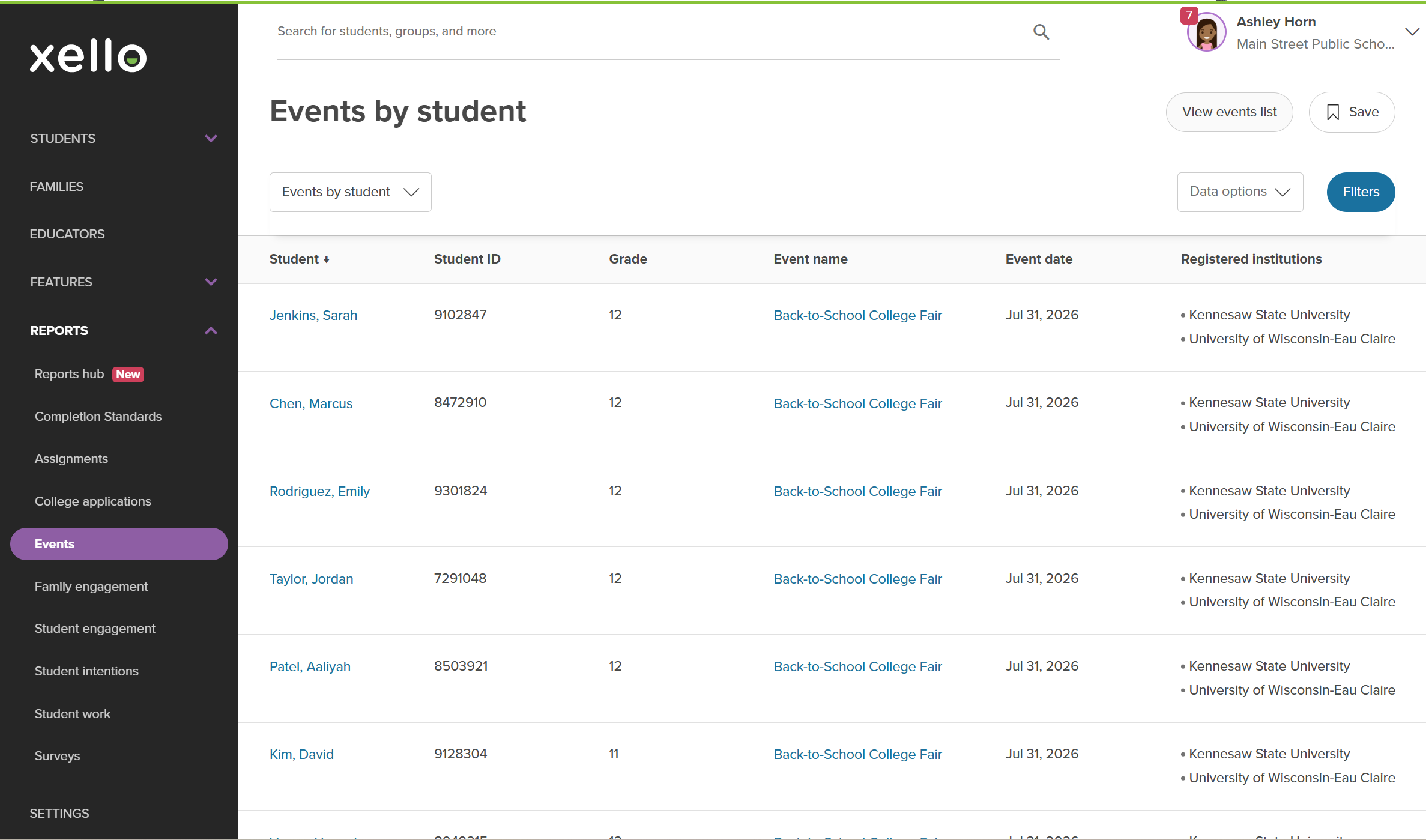Open the Settings sidebar item
Viewport: 1426px width, 840px height.
tap(59, 814)
